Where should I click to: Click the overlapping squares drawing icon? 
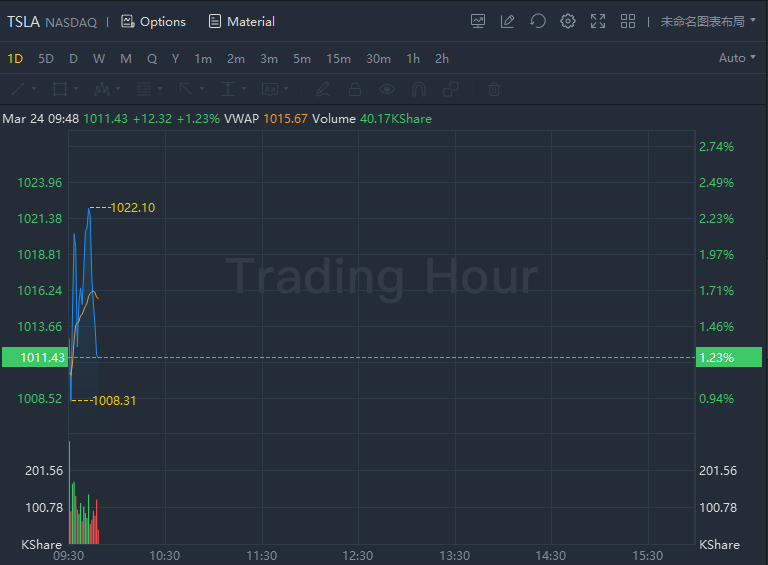click(x=451, y=89)
